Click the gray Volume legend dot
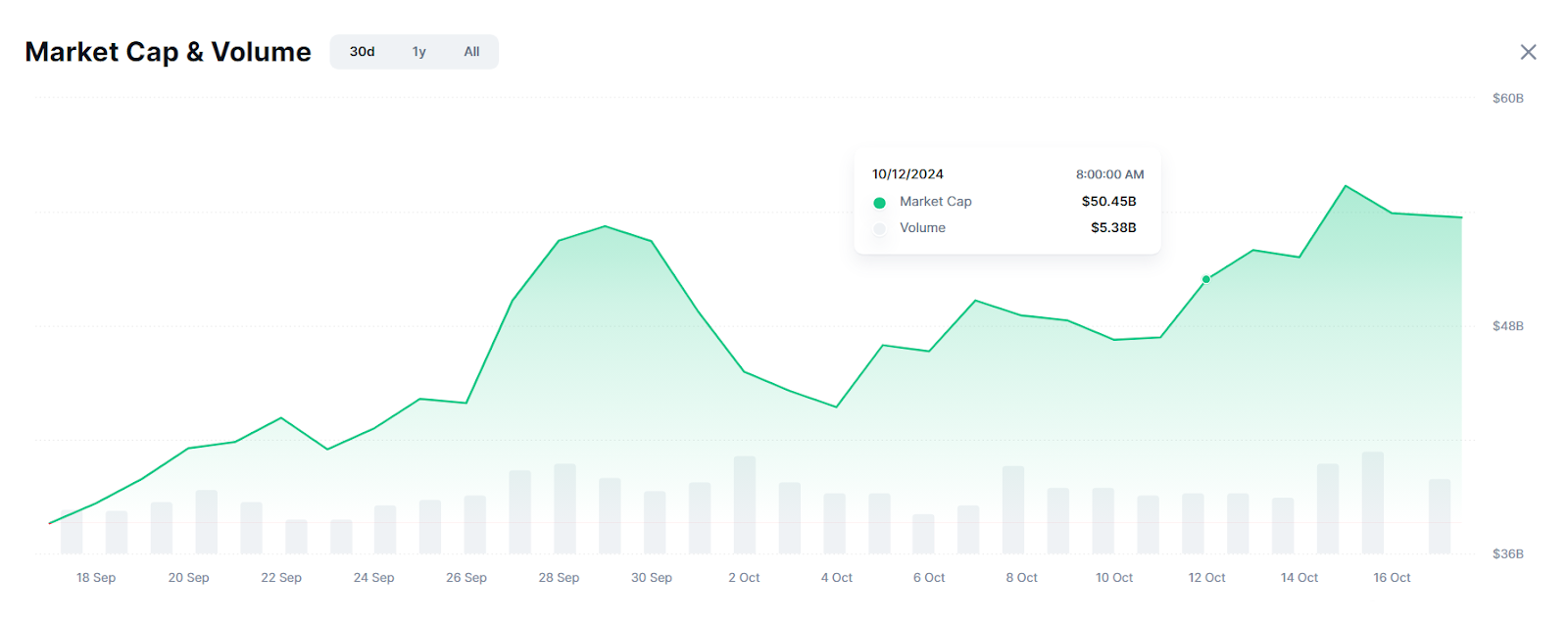The width and height of the screenshot is (1568, 623). pyautogui.click(x=879, y=228)
